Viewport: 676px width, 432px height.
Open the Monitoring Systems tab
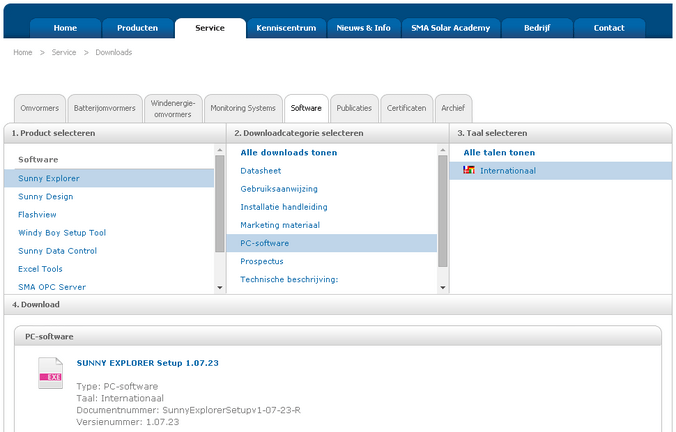click(243, 108)
